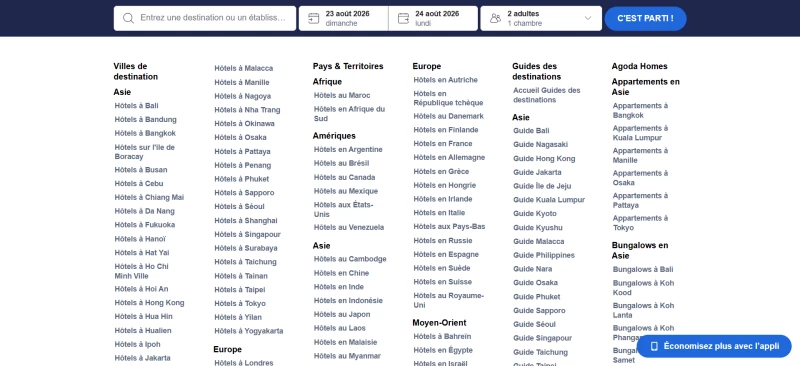Select Appartements à Bangkok

click(640, 110)
